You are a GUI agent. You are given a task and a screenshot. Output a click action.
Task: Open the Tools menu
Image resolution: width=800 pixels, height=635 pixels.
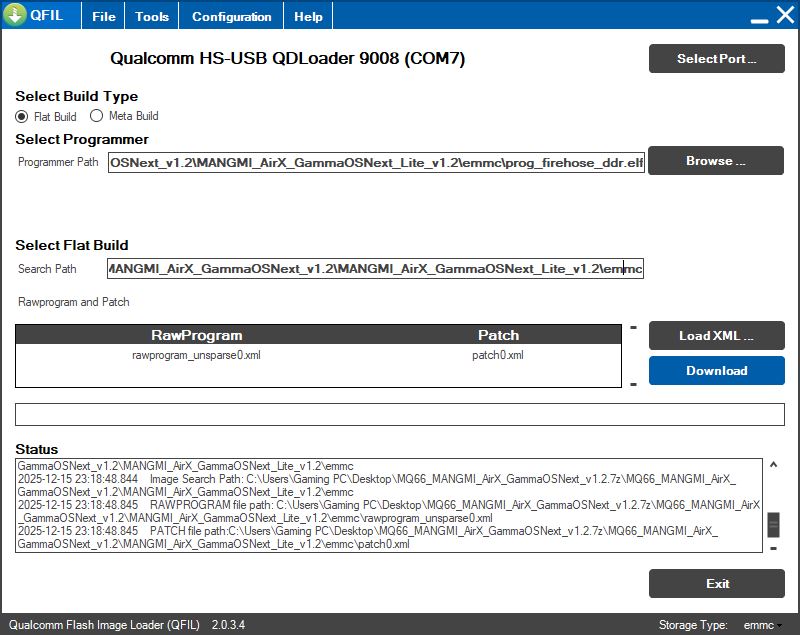[152, 17]
